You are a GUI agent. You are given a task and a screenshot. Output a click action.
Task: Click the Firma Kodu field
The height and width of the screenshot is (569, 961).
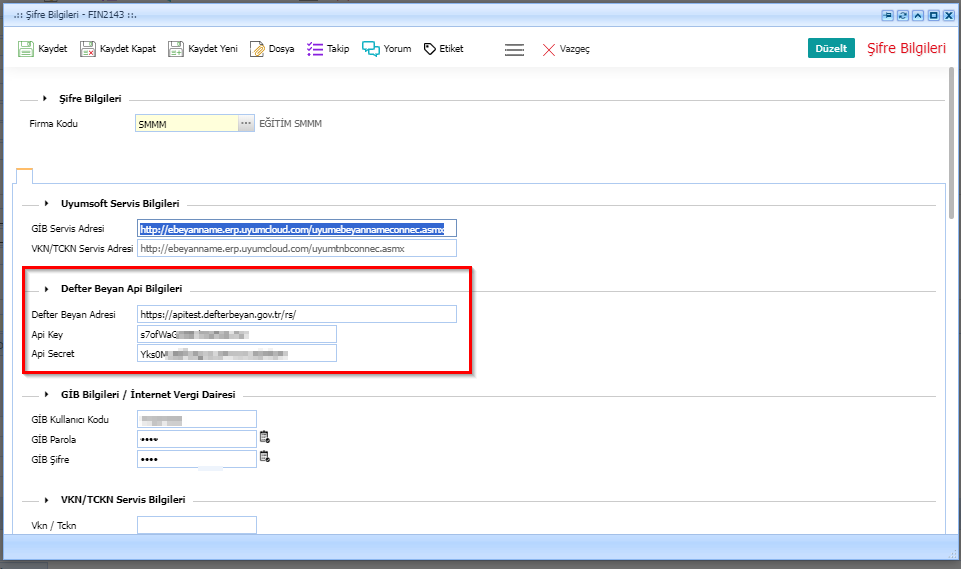point(187,123)
